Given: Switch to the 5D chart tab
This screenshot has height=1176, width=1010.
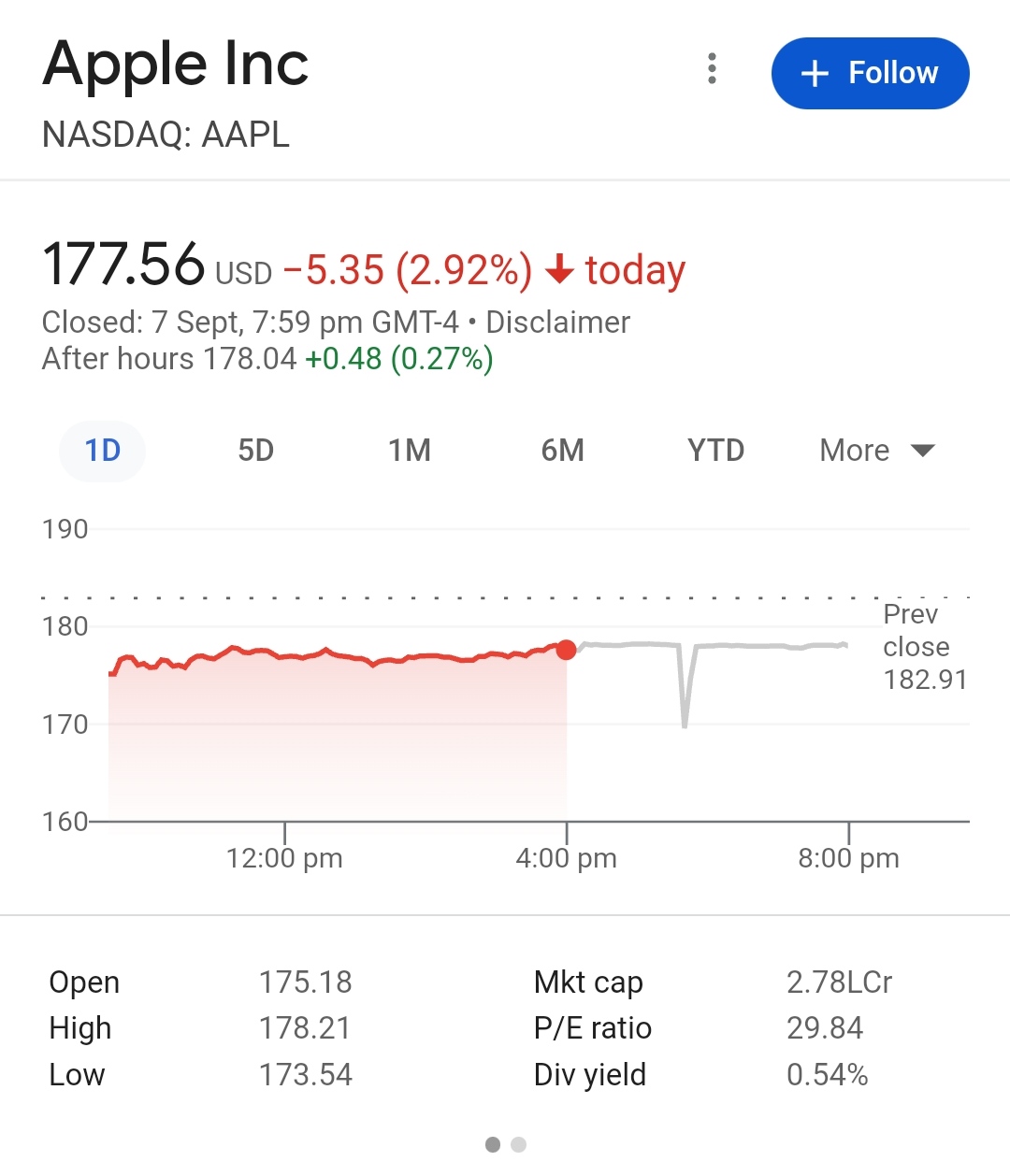Looking at the screenshot, I should [x=255, y=451].
